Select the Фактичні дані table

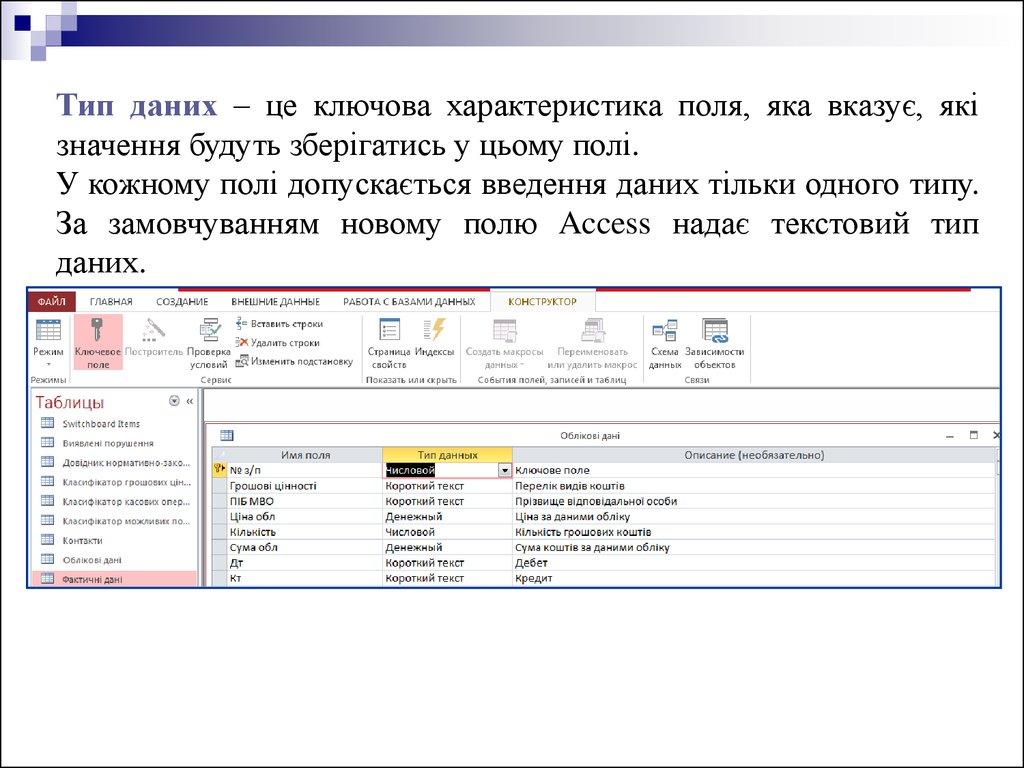[x=92, y=579]
